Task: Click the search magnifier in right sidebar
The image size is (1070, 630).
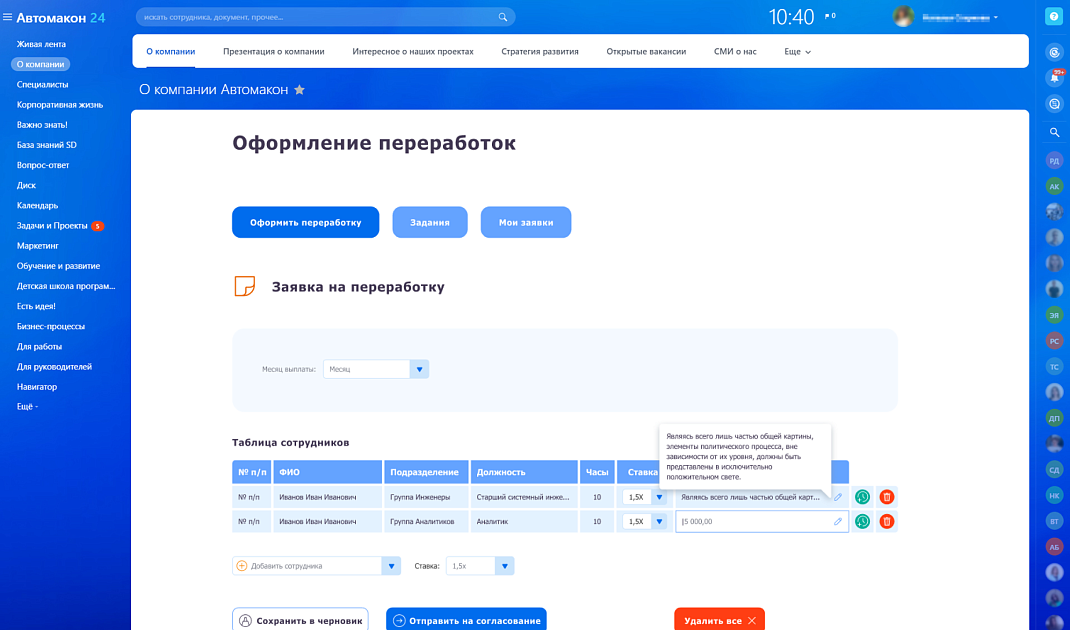Action: (1054, 132)
